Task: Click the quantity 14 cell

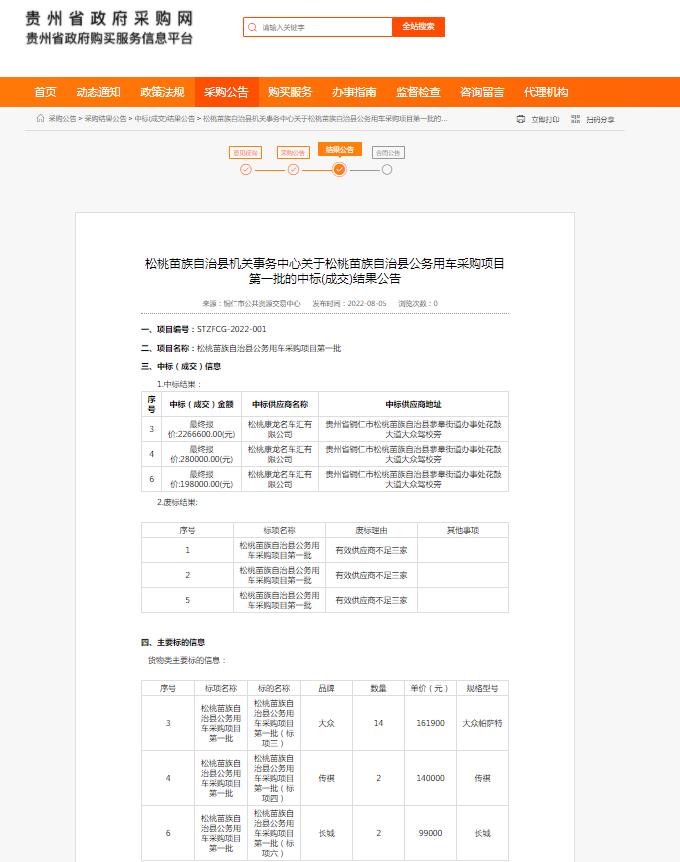Action: 378,723
